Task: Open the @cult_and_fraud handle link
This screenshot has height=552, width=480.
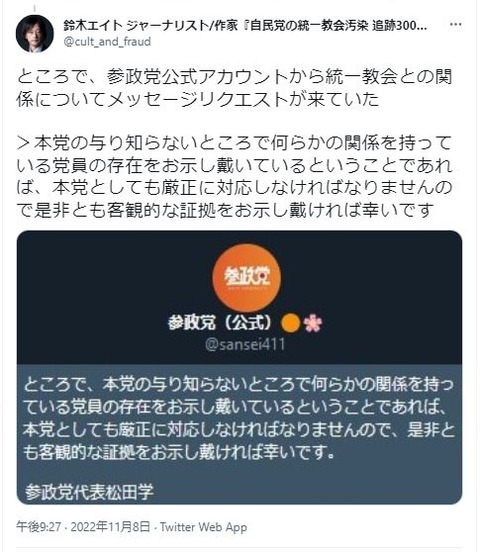Action: click(x=107, y=42)
